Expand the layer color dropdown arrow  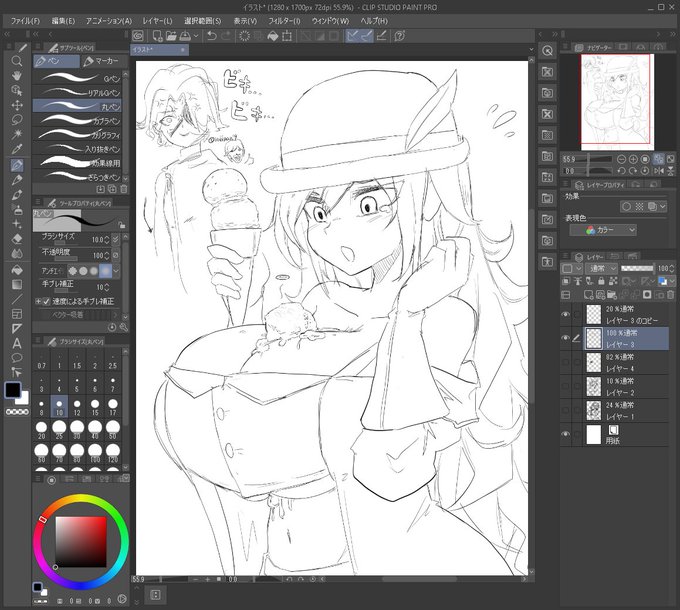click(x=672, y=281)
